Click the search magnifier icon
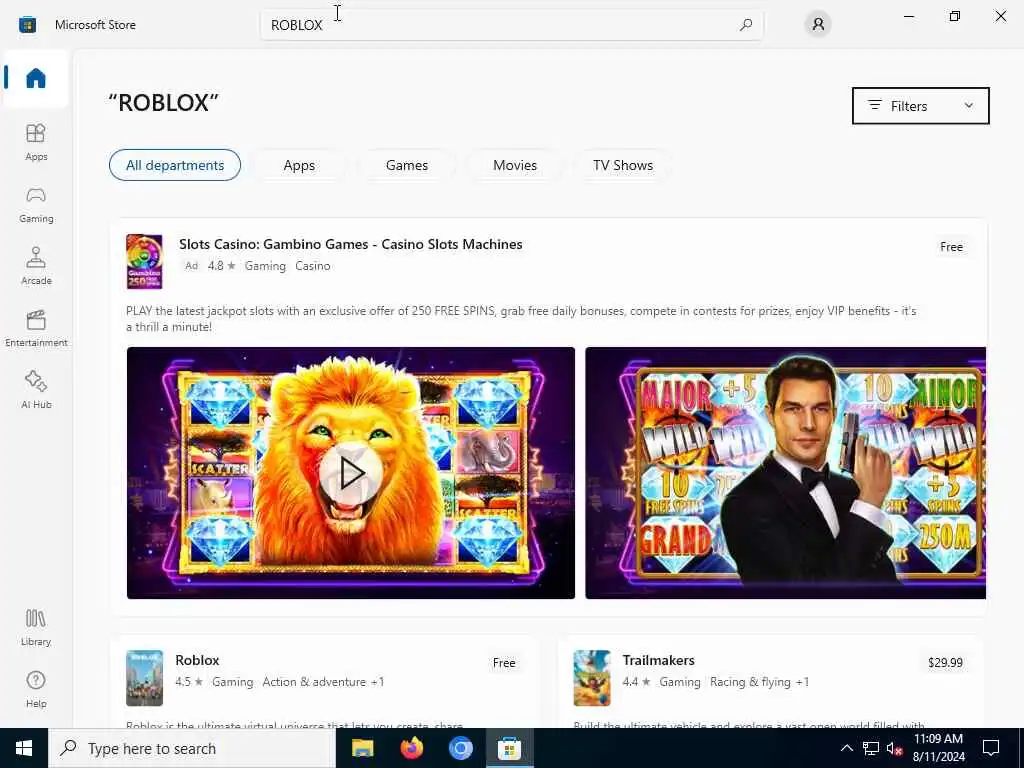Image resolution: width=1024 pixels, height=768 pixels. point(746,25)
